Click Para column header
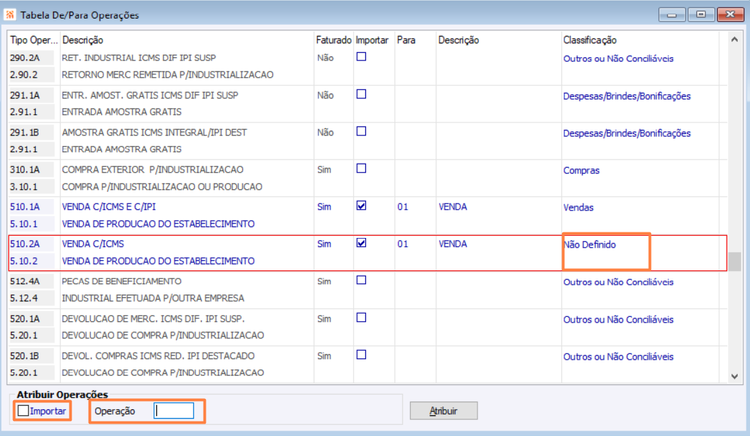This screenshot has width=750, height=436. point(406,40)
